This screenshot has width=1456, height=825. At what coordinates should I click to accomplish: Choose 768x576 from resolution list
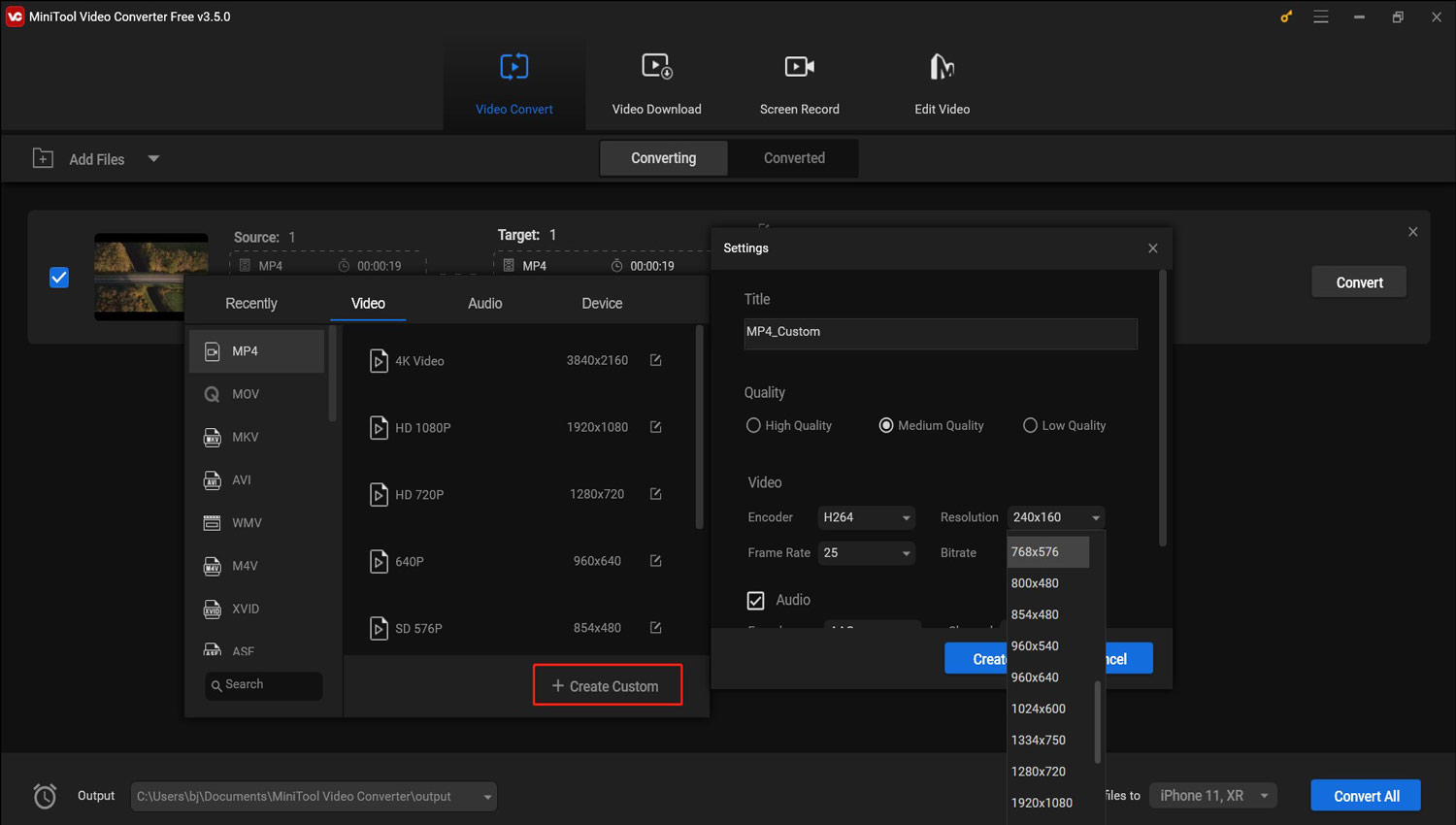click(1048, 551)
